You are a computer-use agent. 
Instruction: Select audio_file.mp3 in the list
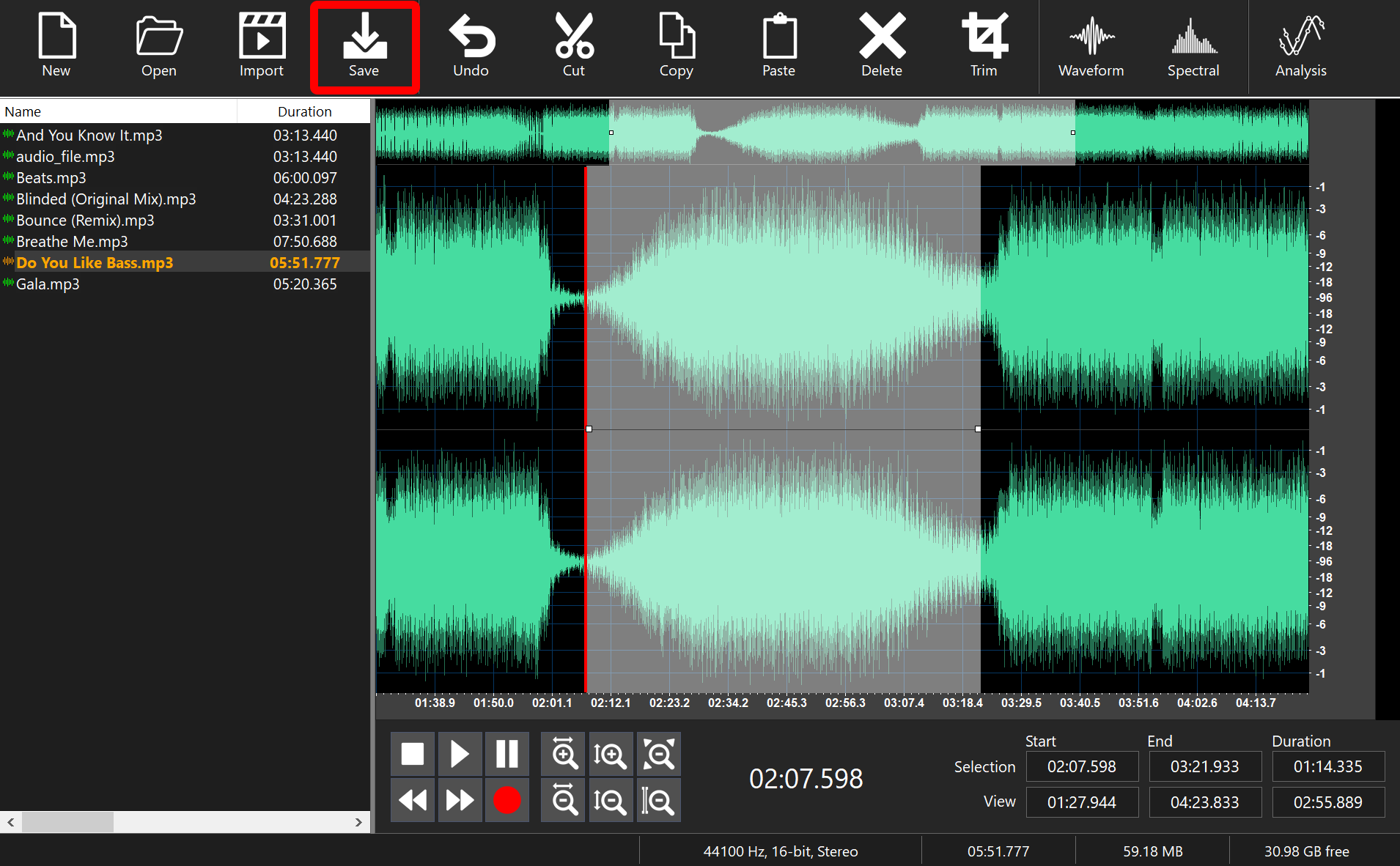[x=185, y=157]
